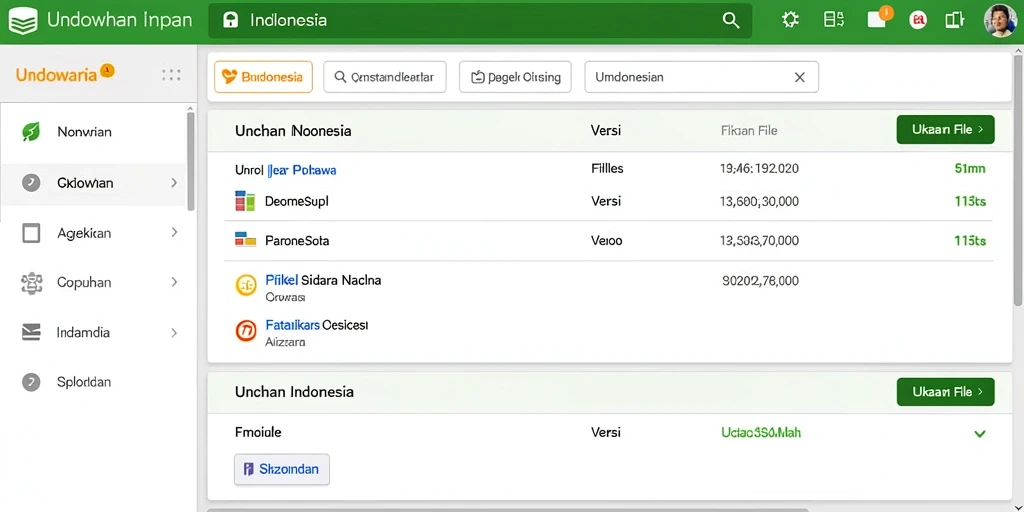Click the Budonesia filter button
Image resolution: width=1024 pixels, height=512 pixels.
click(x=263, y=77)
